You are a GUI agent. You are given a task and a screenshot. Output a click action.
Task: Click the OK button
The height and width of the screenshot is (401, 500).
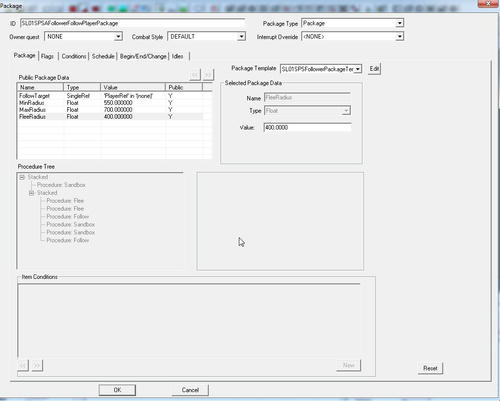click(x=117, y=390)
